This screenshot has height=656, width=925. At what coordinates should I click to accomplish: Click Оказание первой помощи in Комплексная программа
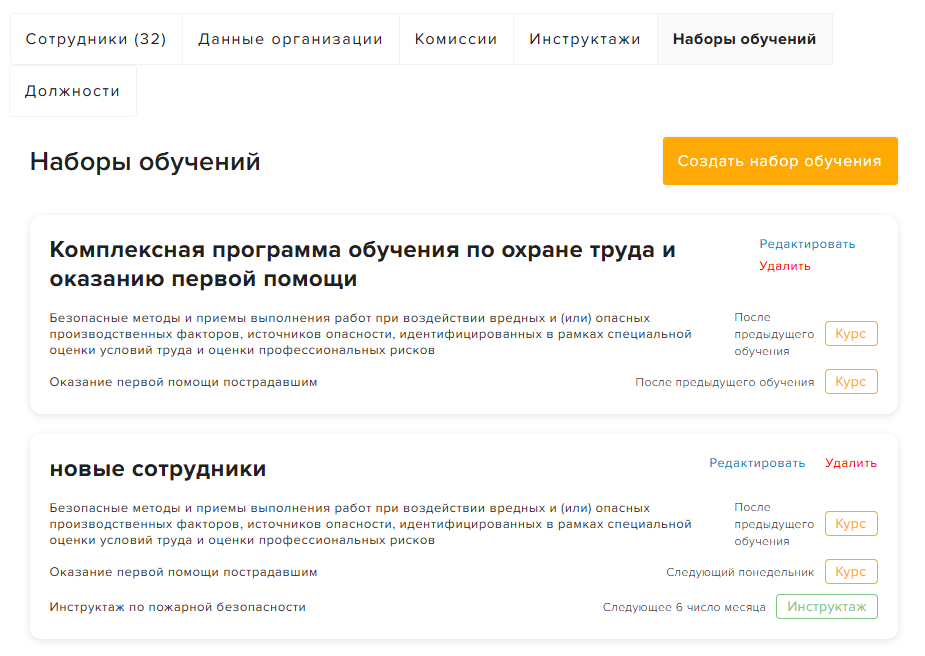click(183, 382)
